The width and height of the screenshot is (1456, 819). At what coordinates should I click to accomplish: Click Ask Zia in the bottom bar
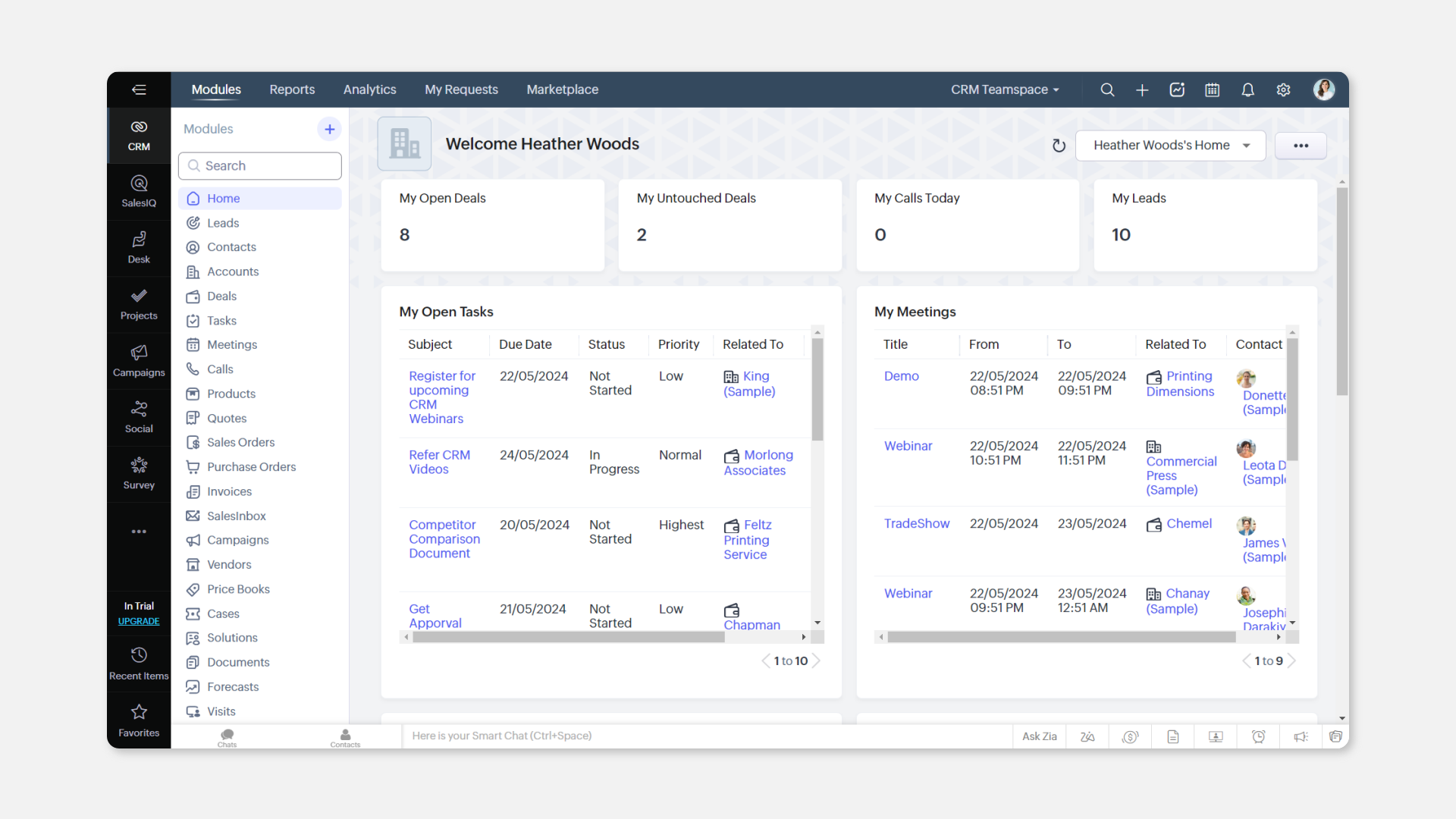point(1039,736)
